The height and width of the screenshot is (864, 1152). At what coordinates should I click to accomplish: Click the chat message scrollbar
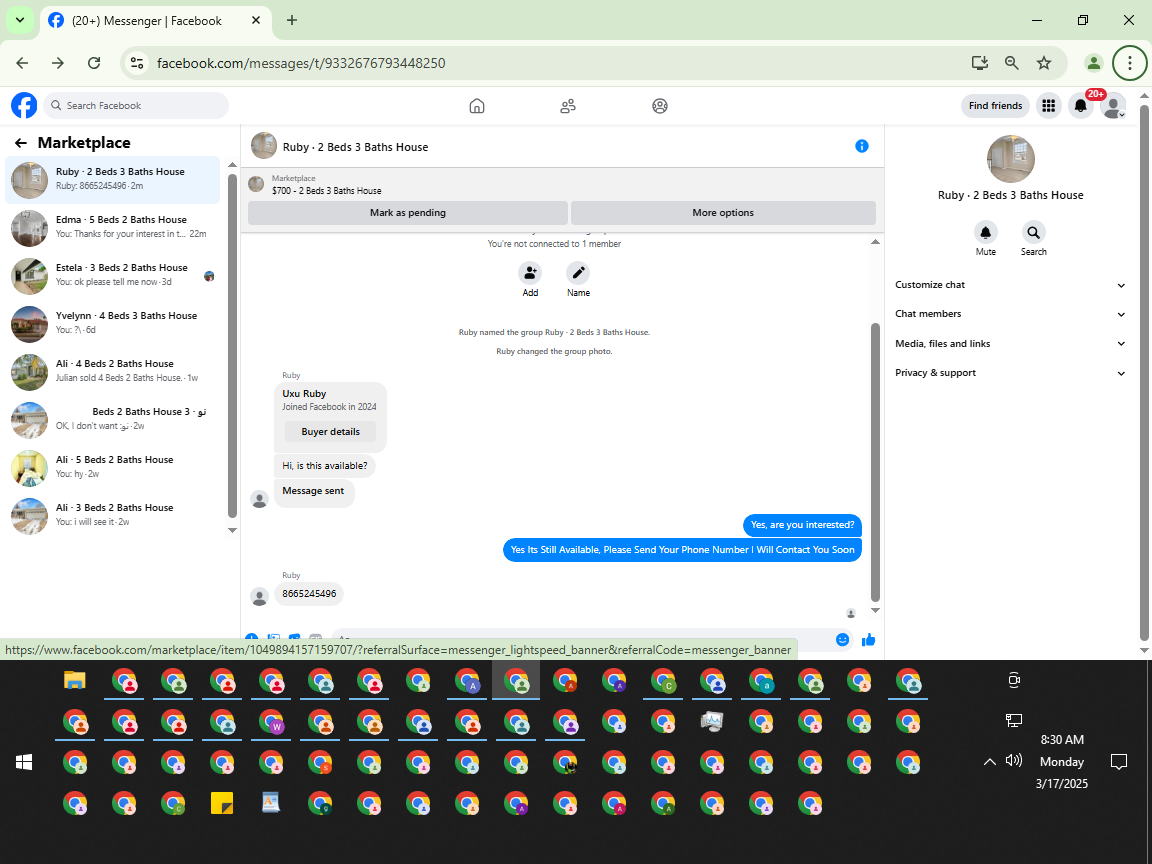tap(875, 463)
